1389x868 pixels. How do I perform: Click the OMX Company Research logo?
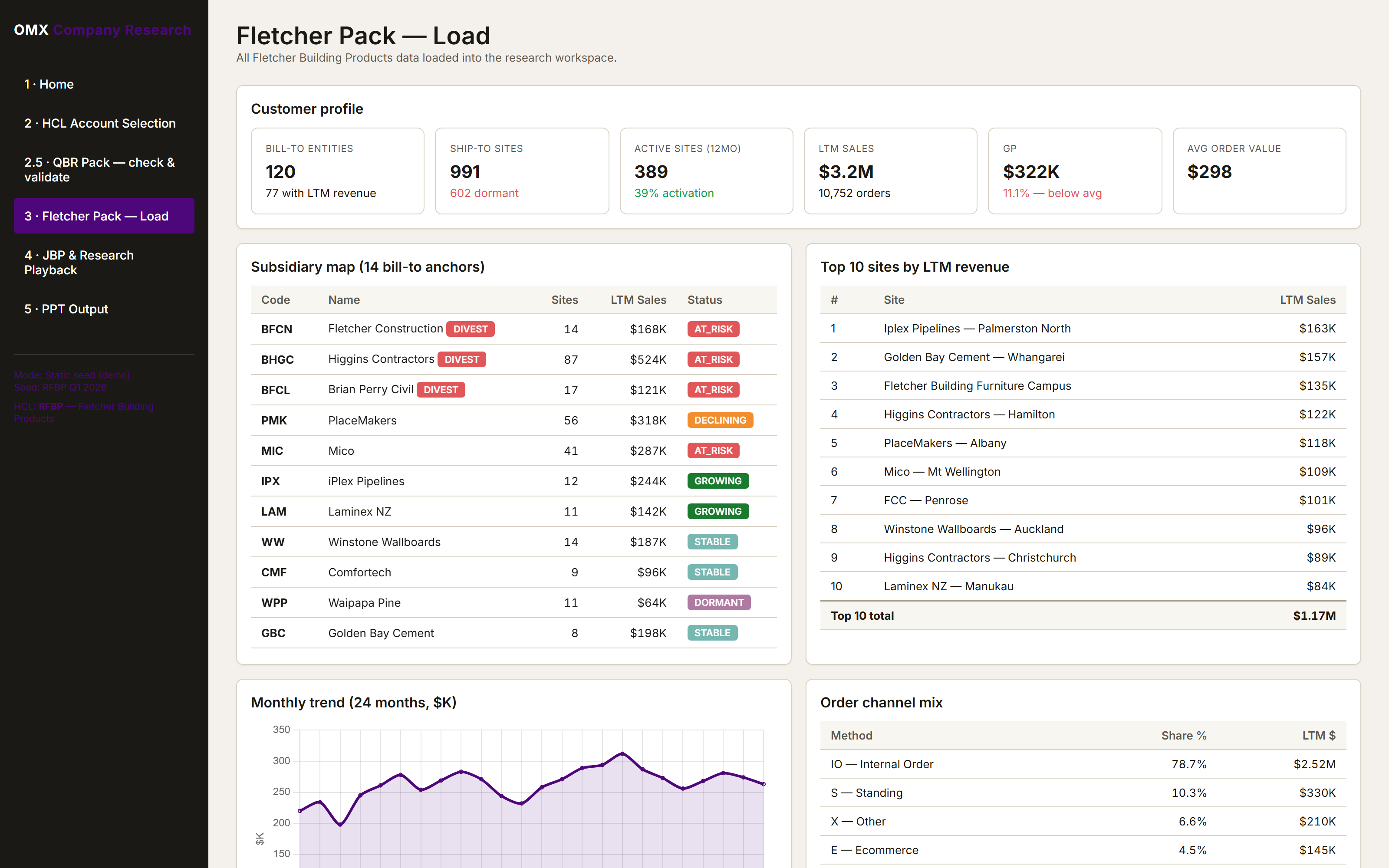click(x=102, y=30)
